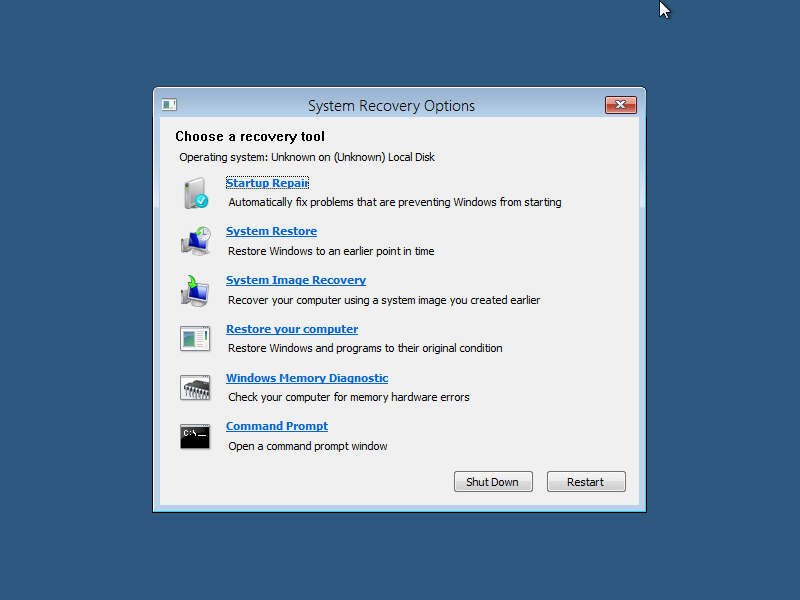Close the System Recovery Options dialog
Image resolution: width=800 pixels, height=600 pixels.
click(x=621, y=105)
